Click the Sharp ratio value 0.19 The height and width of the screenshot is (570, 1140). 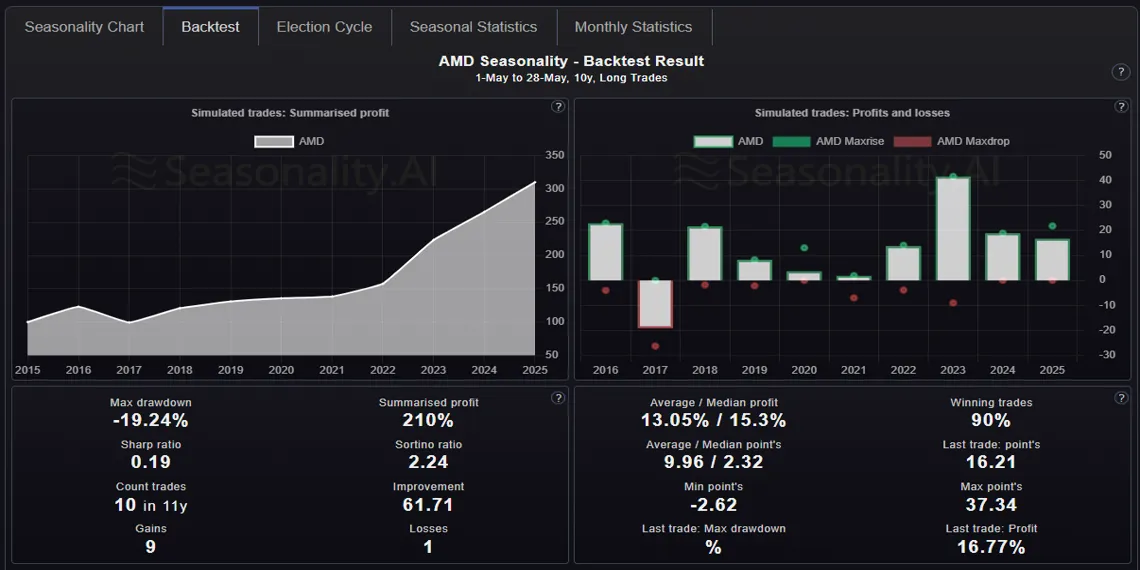[150, 462]
